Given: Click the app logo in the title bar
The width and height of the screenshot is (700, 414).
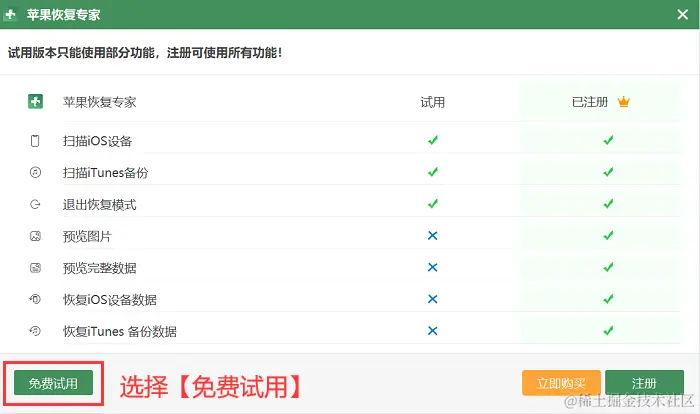Looking at the screenshot, I should click(10, 15).
